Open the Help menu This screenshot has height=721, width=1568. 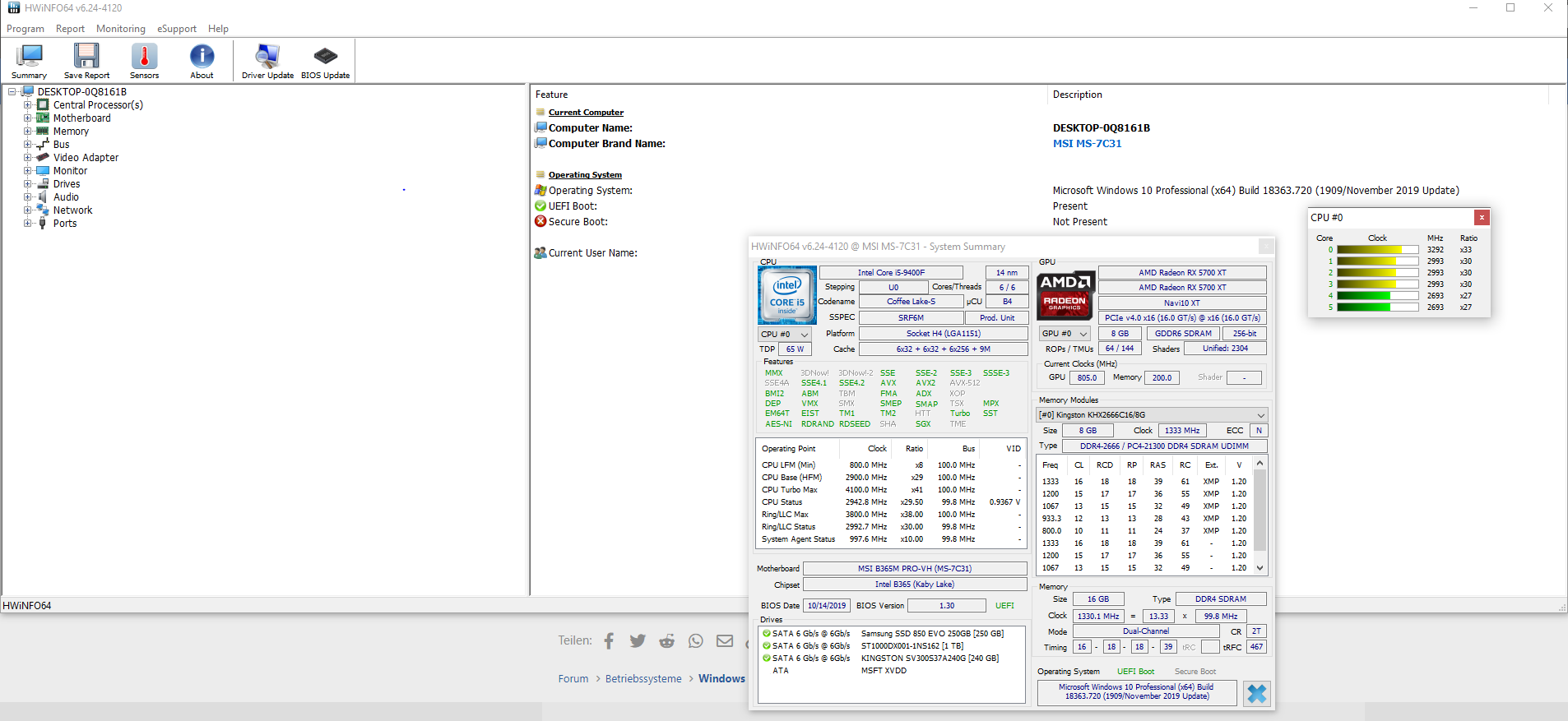tap(218, 29)
